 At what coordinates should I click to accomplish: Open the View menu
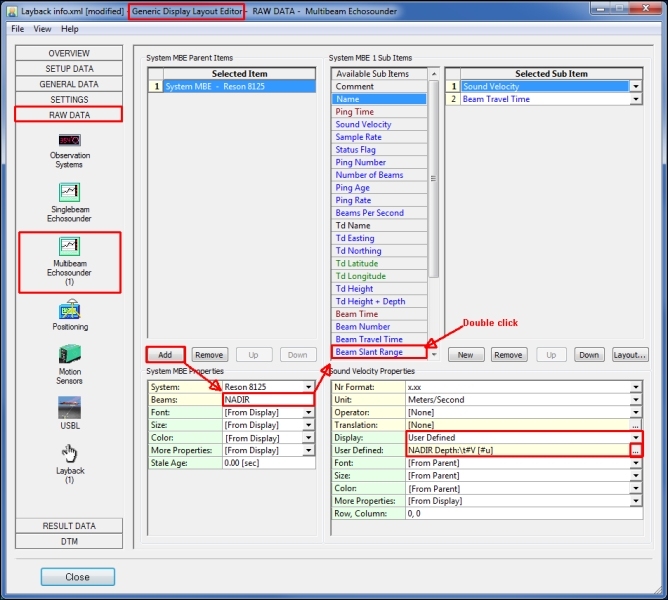click(43, 29)
